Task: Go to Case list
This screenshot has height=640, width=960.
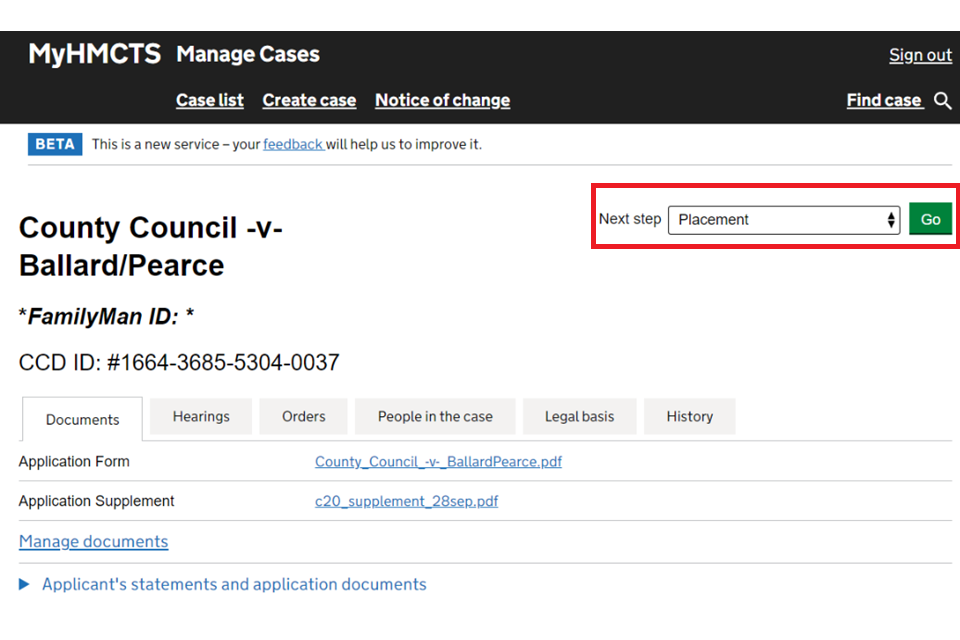Action: tap(210, 101)
